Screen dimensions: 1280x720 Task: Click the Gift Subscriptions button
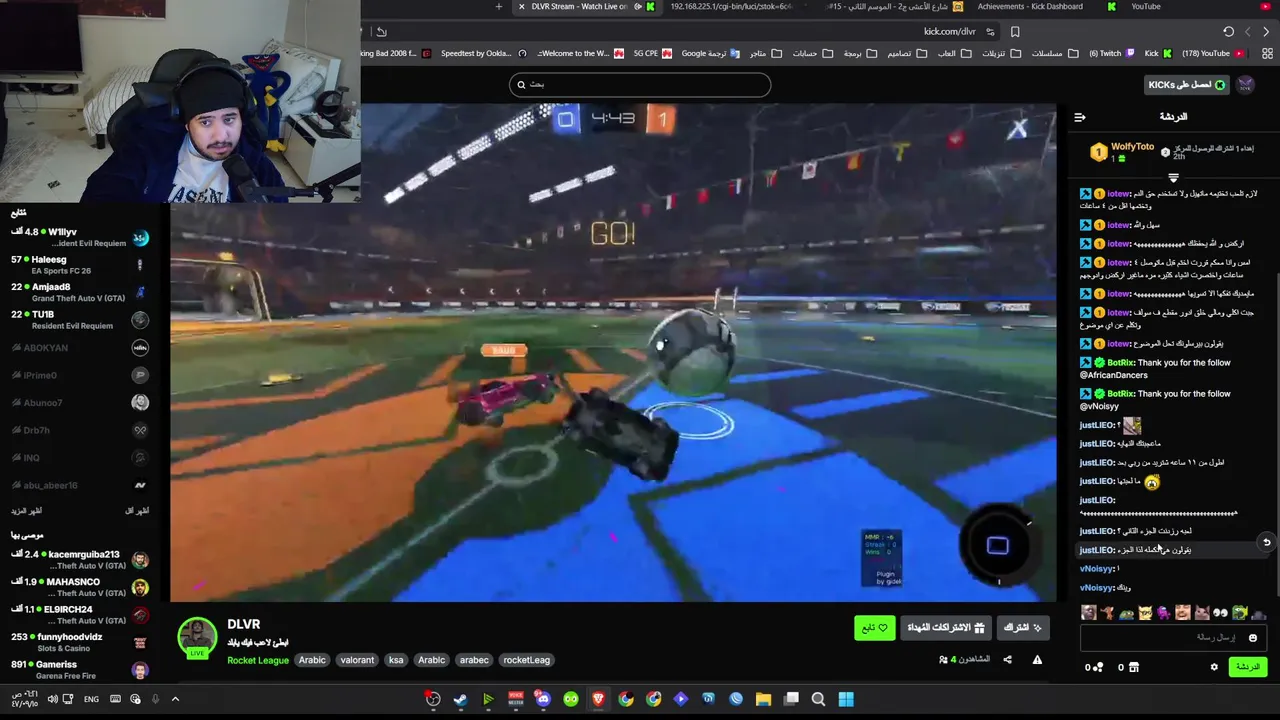point(946,628)
